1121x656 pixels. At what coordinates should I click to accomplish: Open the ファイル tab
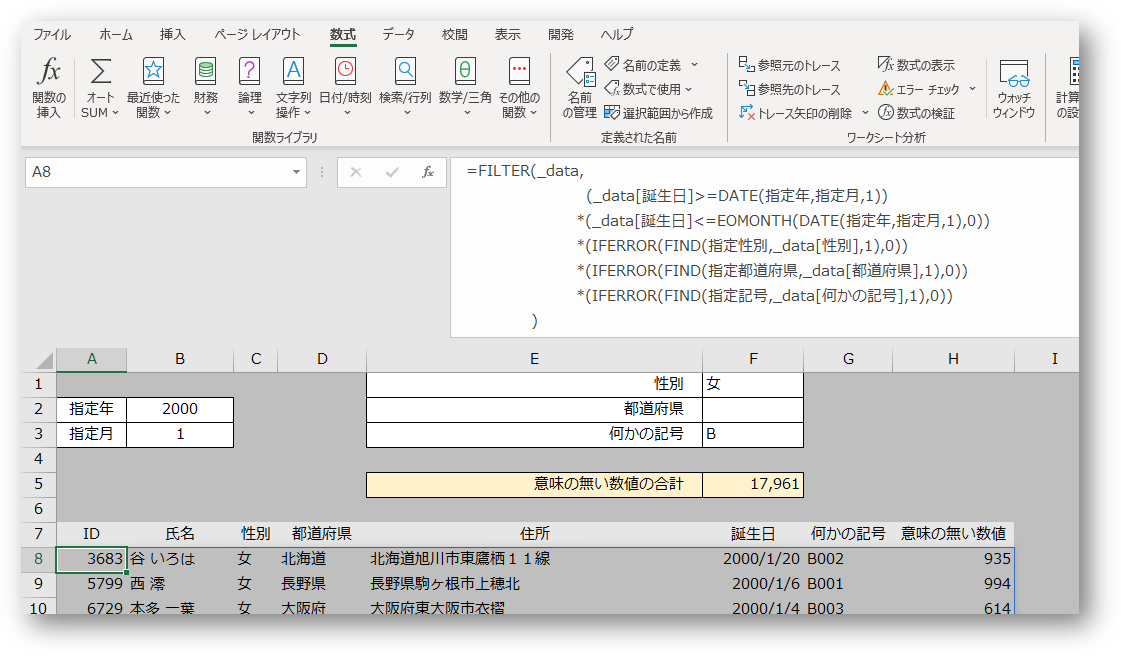pyautogui.click(x=51, y=34)
